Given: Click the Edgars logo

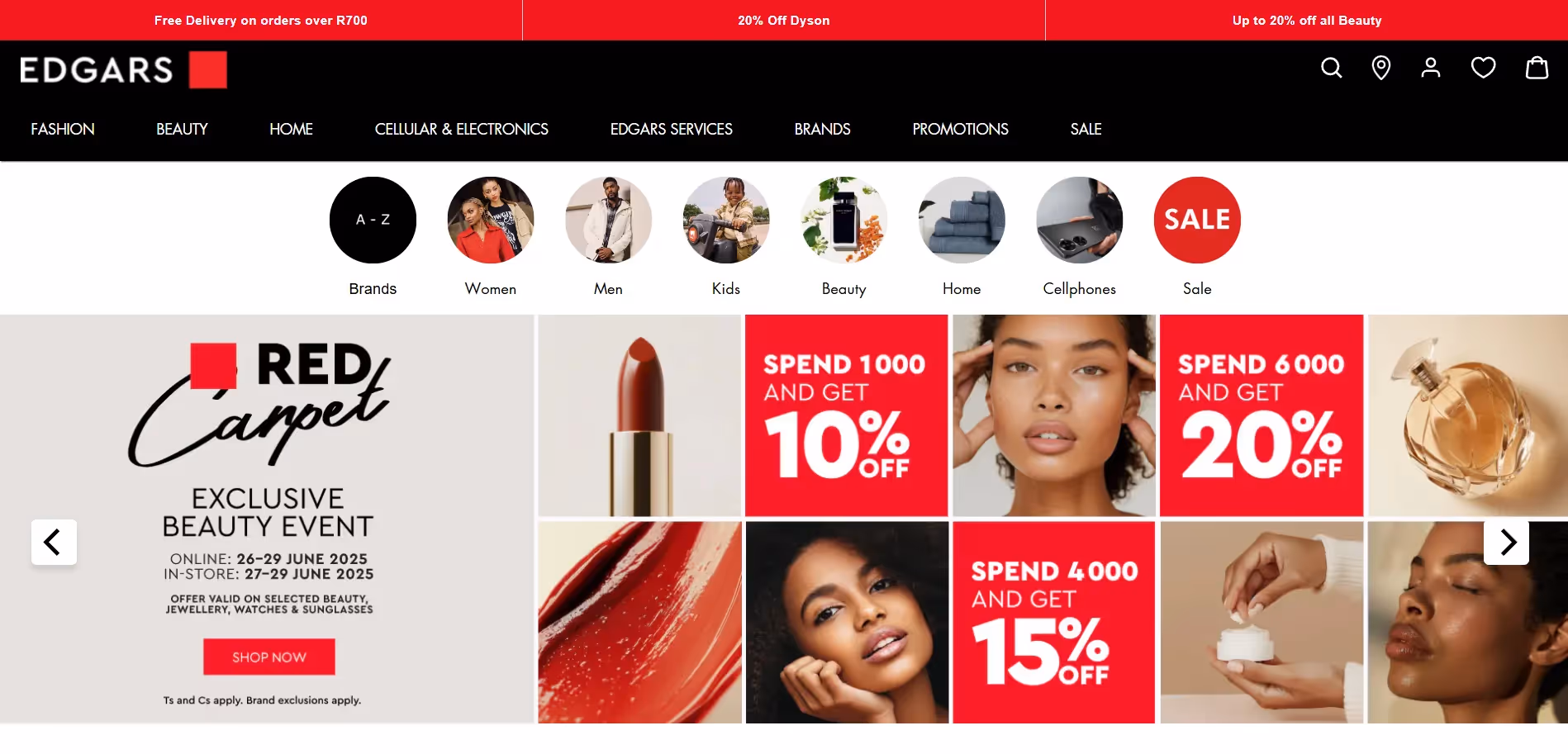Looking at the screenshot, I should [x=123, y=70].
